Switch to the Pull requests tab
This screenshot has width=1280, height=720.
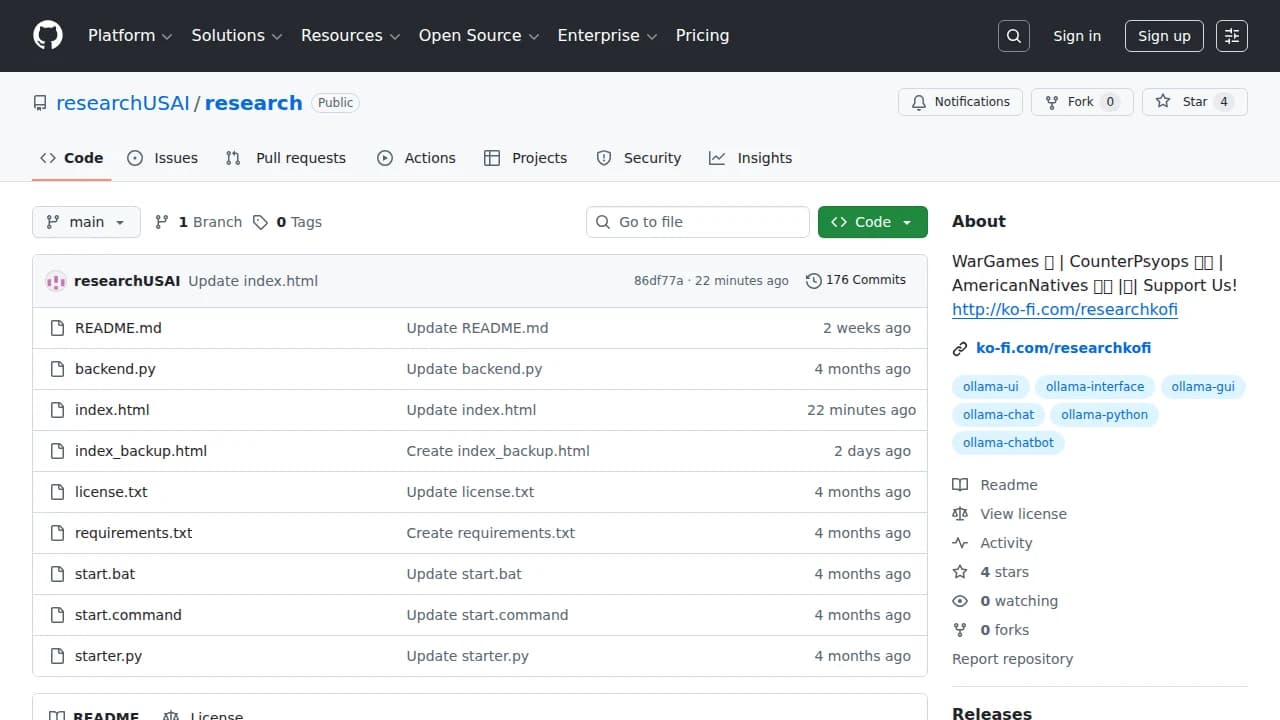coord(299,157)
